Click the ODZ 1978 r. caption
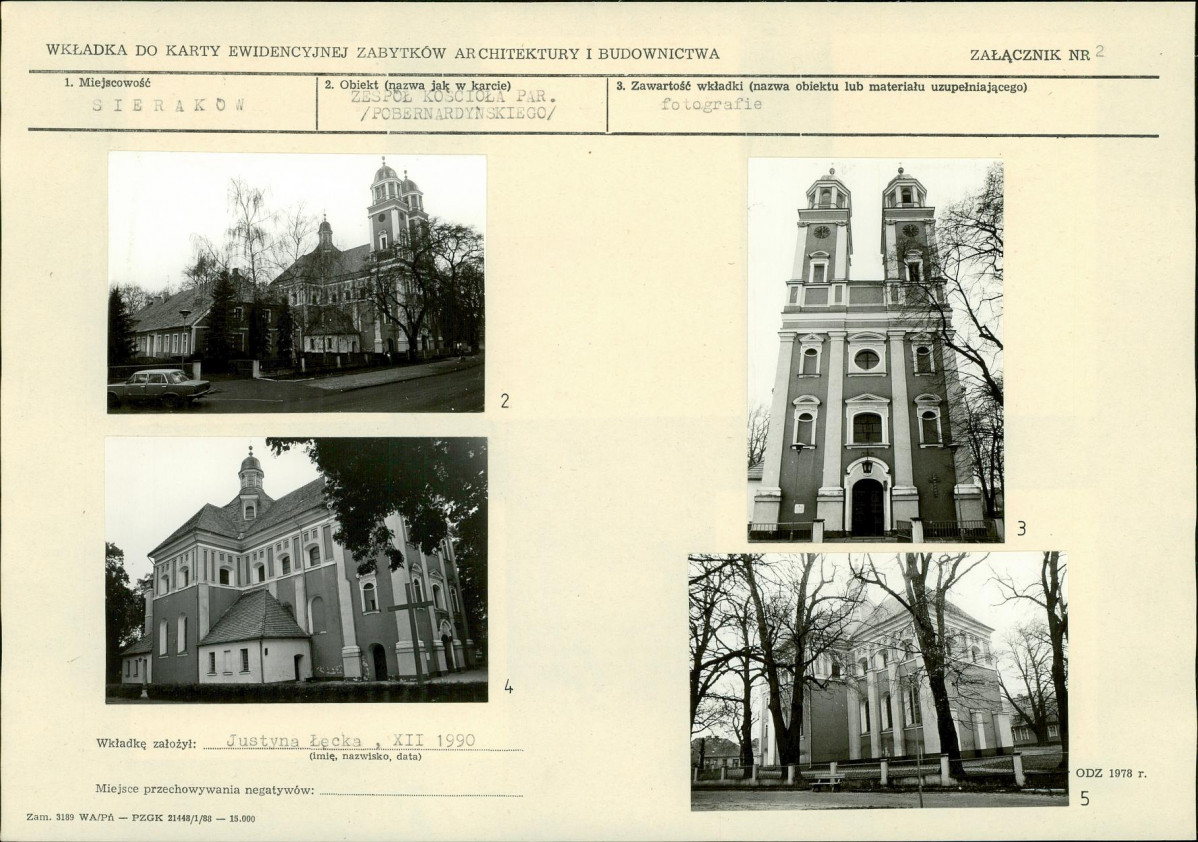 tap(1111, 773)
